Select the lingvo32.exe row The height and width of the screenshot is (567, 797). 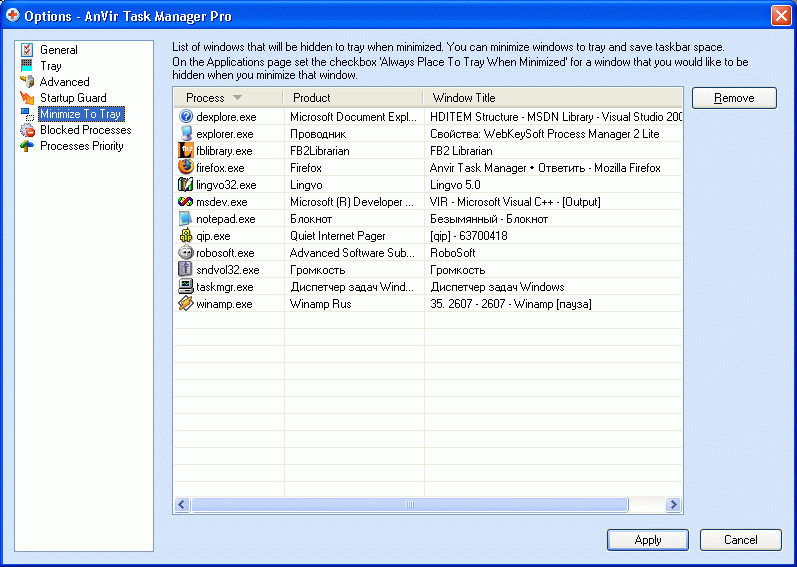click(428, 184)
